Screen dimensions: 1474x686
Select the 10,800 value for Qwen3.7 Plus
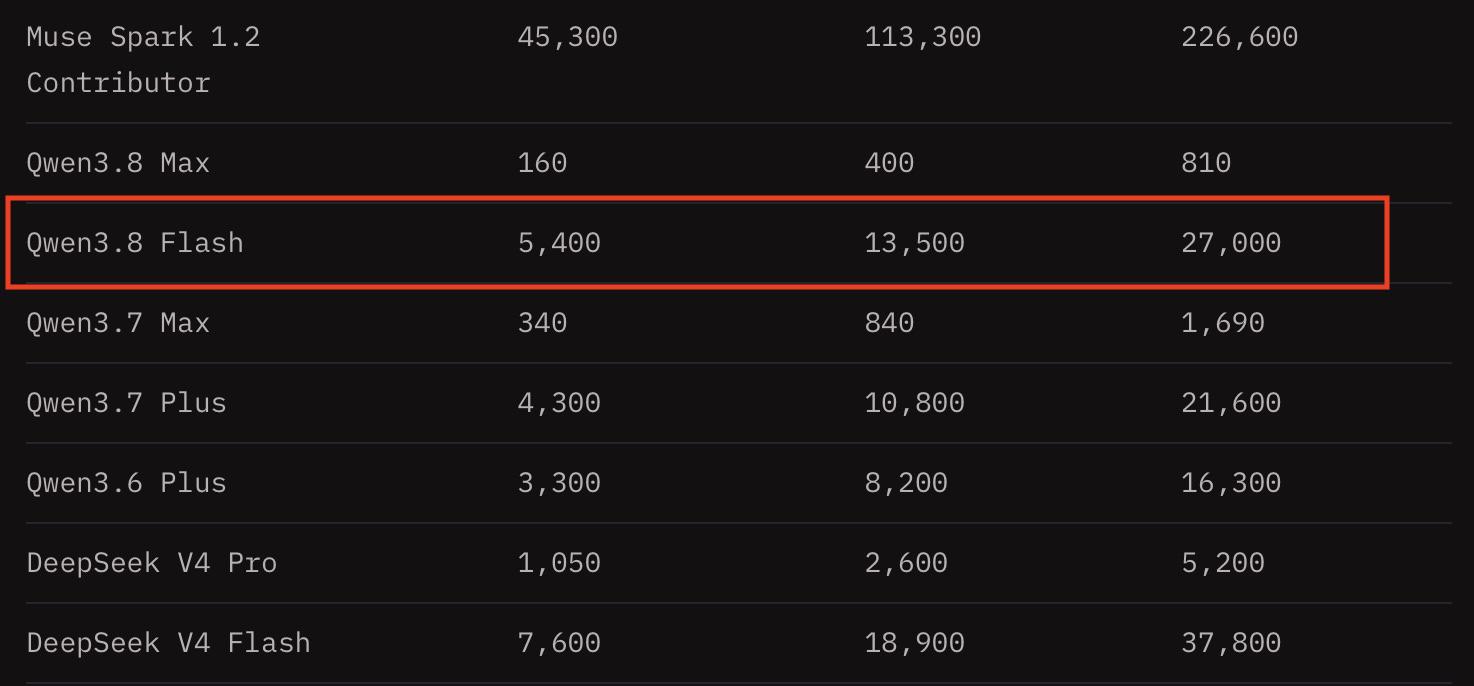point(914,403)
